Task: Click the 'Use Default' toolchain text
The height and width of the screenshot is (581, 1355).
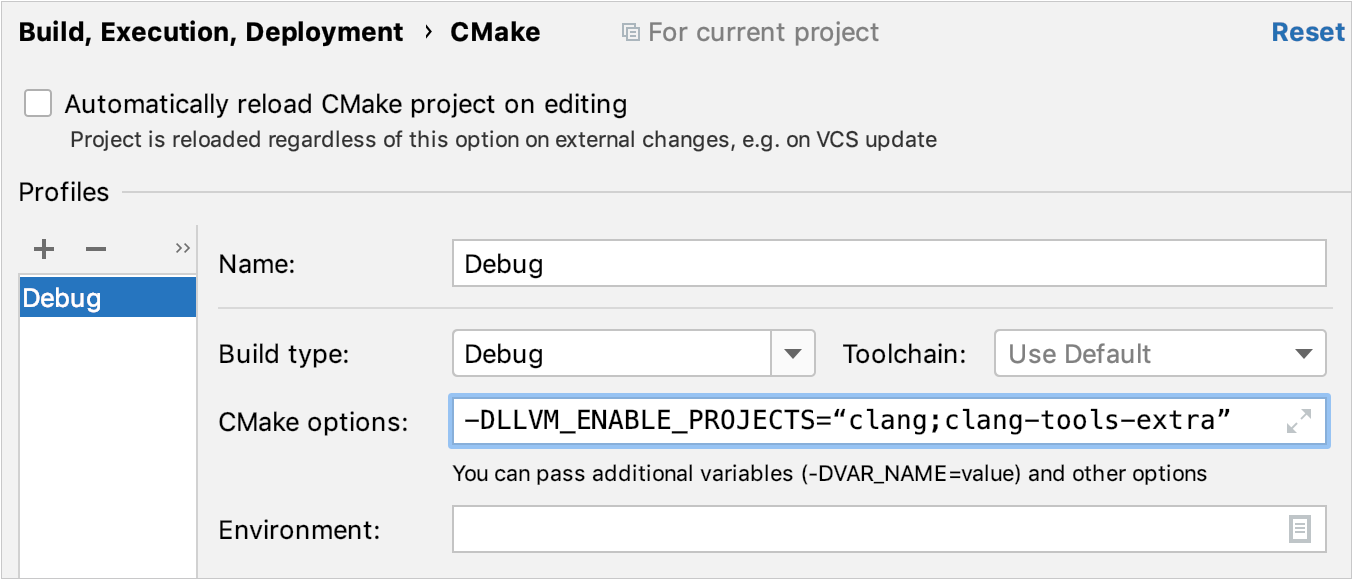Action: click(1080, 354)
